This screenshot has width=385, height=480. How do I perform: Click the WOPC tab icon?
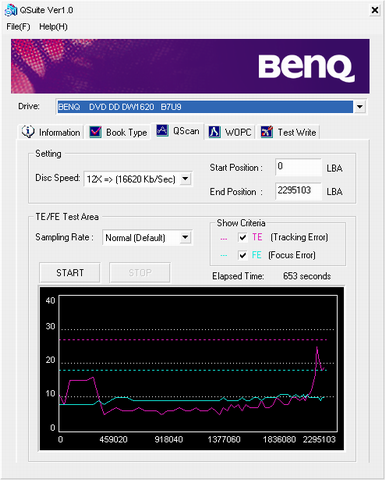[x=215, y=132]
